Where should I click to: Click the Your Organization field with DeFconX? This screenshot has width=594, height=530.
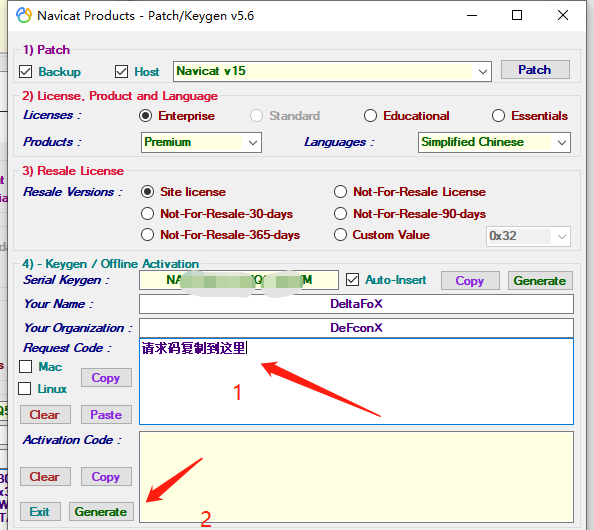[356, 328]
